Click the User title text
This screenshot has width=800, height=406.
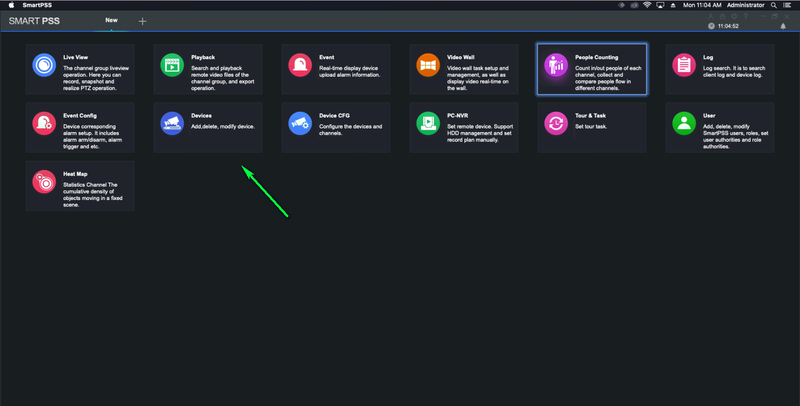pyautogui.click(x=709, y=116)
